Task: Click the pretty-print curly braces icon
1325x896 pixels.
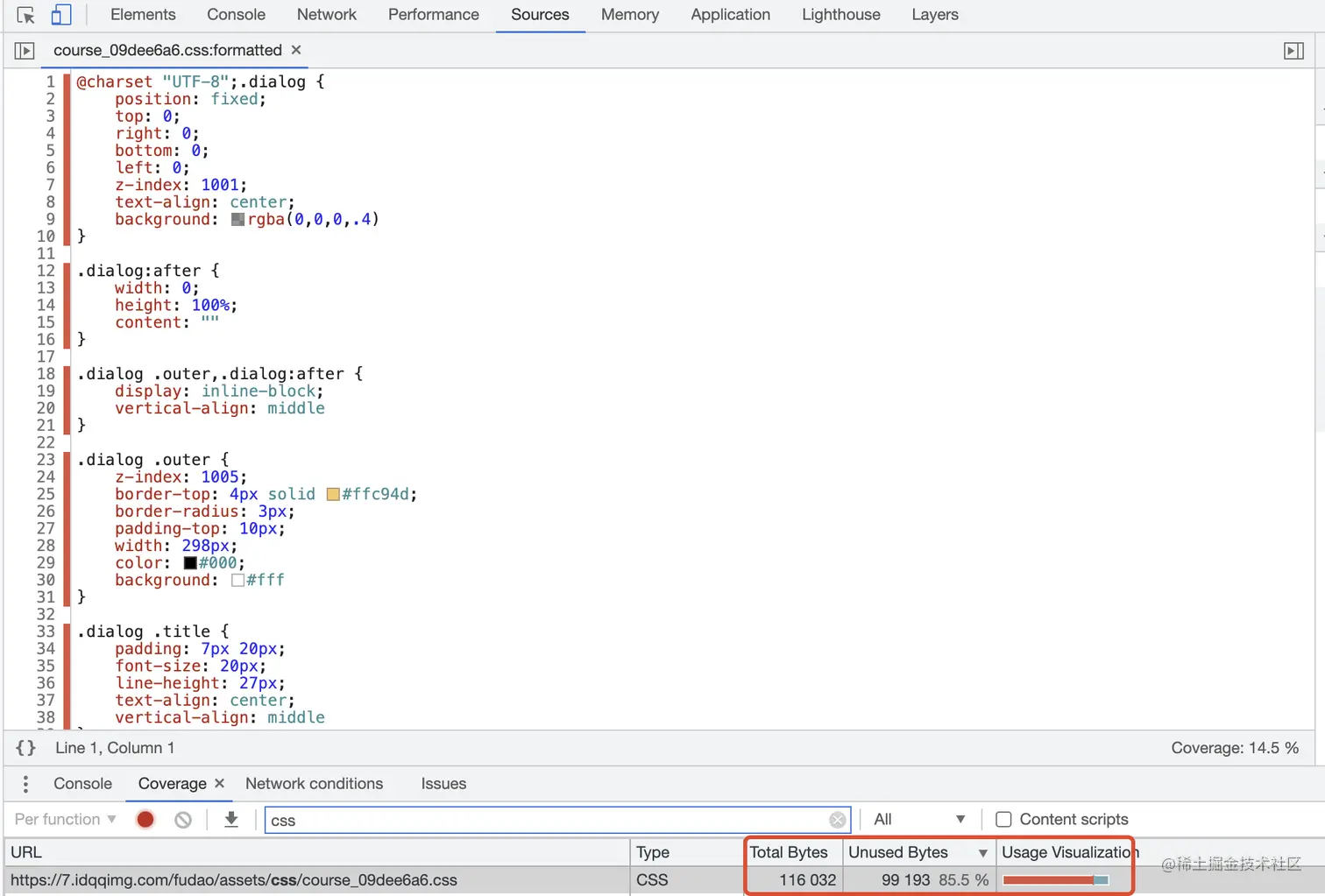Action: [26, 748]
